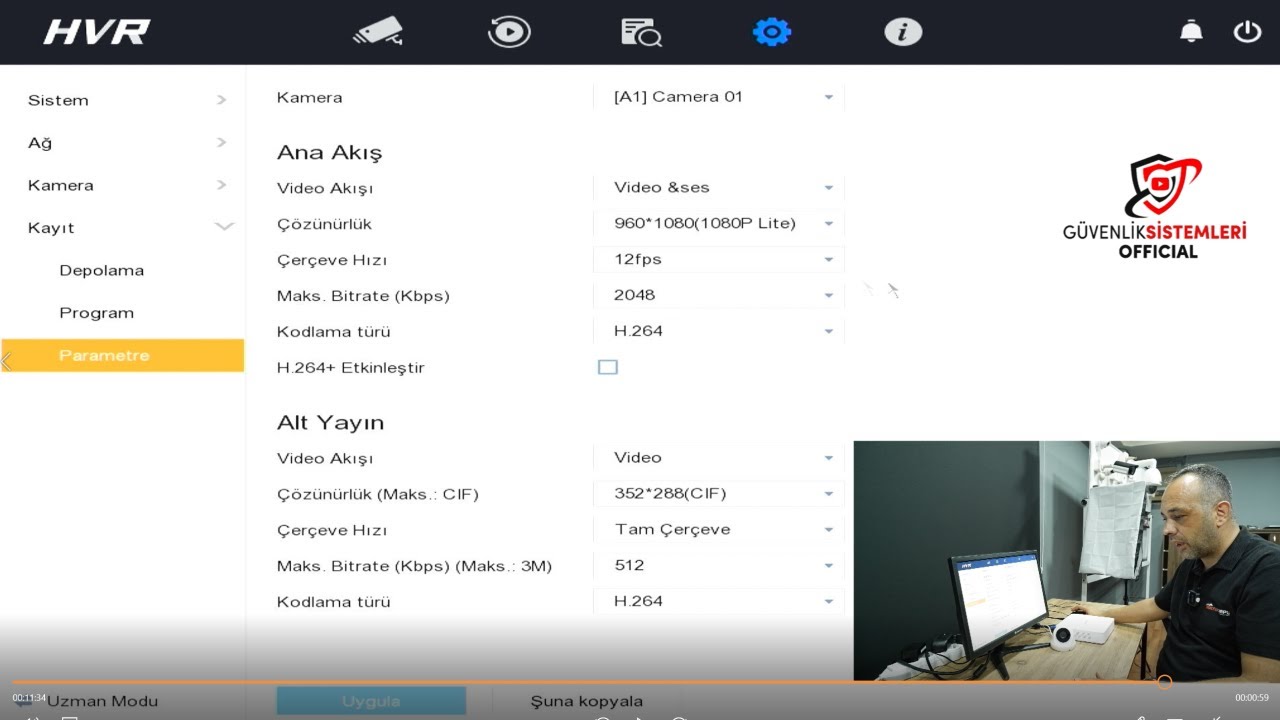Screen dimensions: 1280x720
Task: Open Ana Akış Kodlama türü dropdown
Action: tap(720, 331)
